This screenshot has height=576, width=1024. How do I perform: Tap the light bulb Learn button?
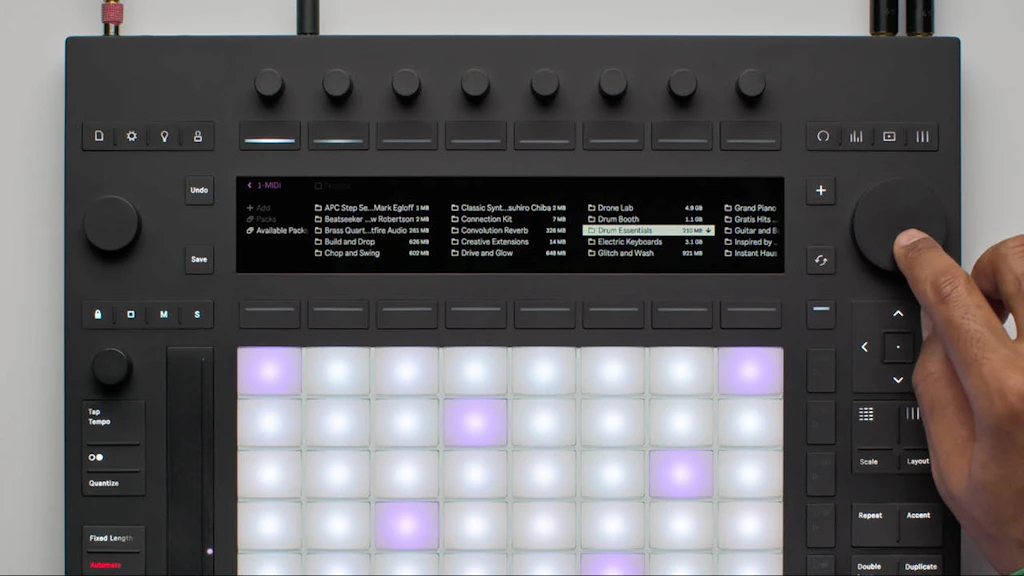coord(165,136)
